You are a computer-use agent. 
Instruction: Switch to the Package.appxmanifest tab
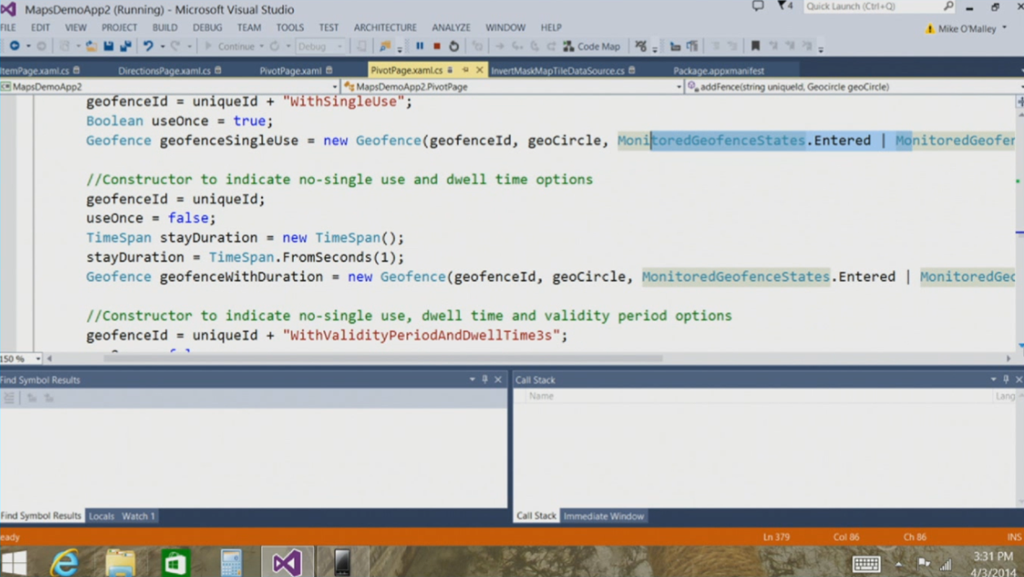tap(718, 70)
